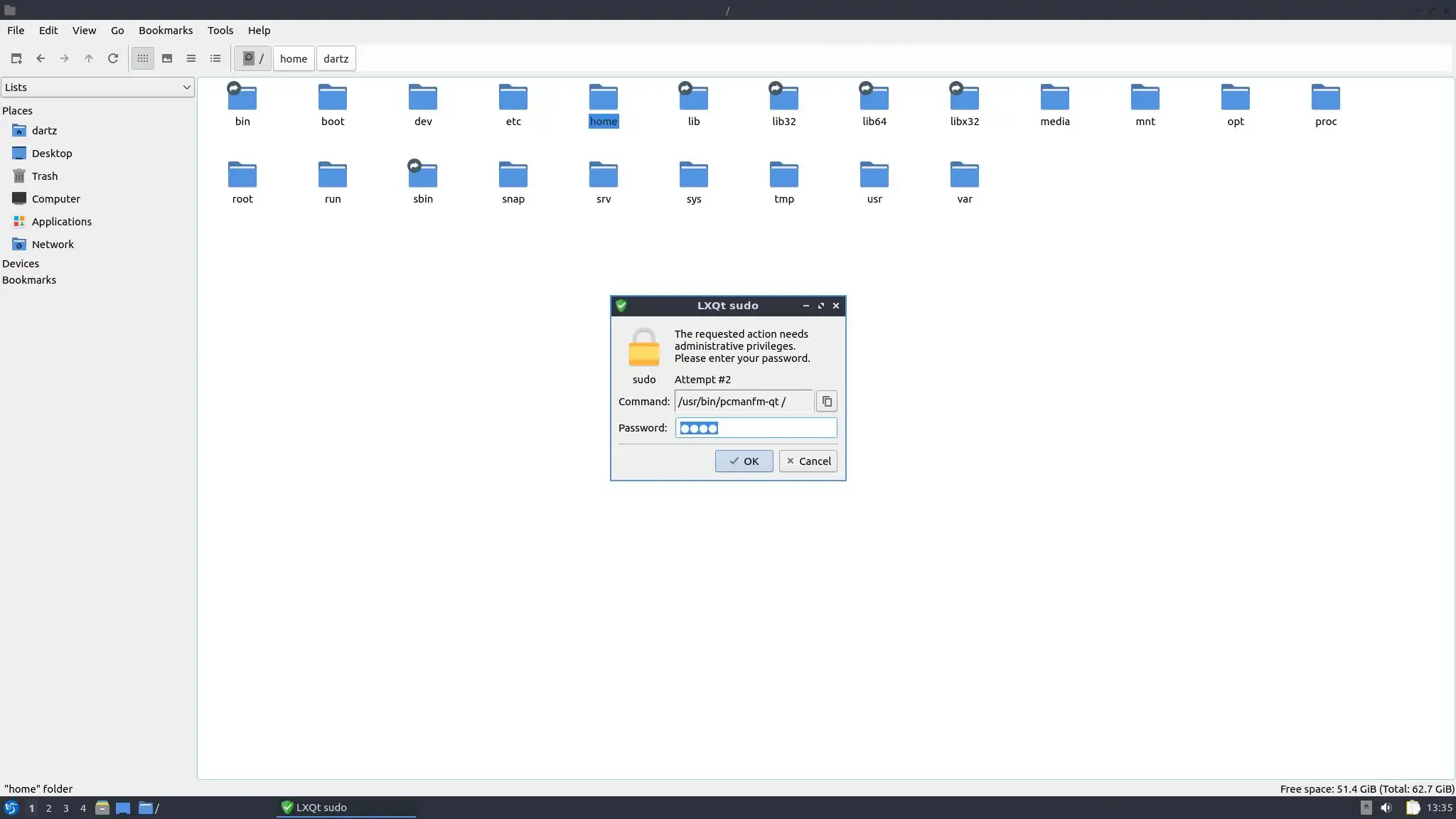Cancel the LXQt sudo dialog
The height and width of the screenshot is (819, 1456).
point(808,461)
